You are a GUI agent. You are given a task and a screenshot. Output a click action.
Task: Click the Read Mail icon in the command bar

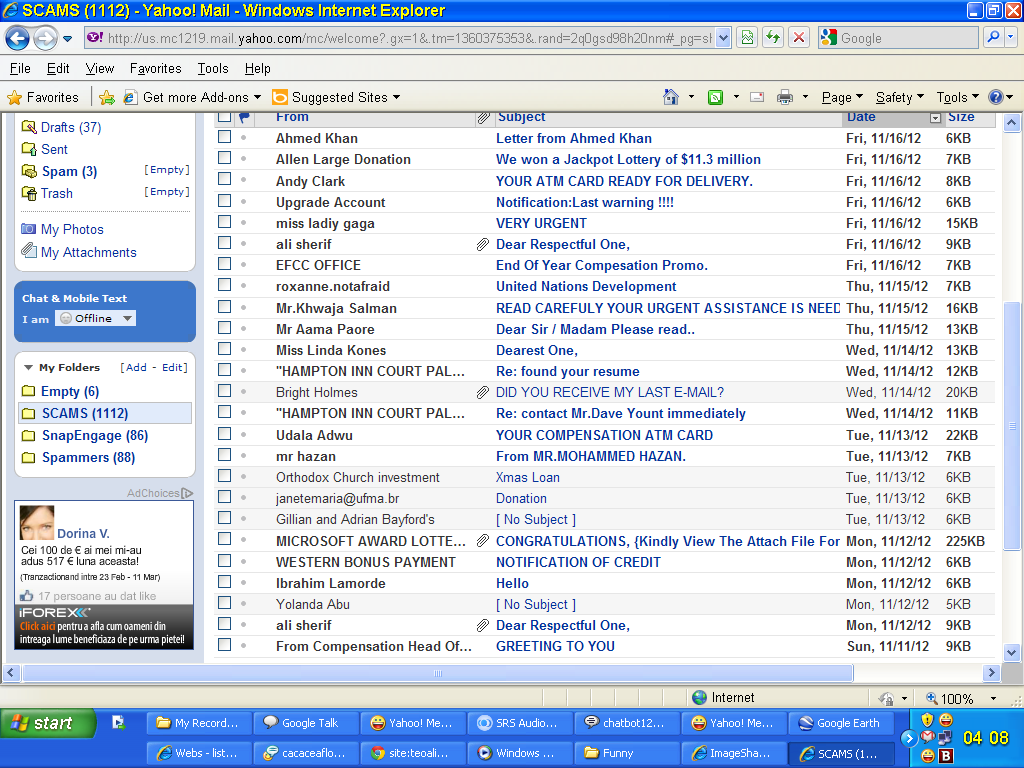tap(758, 97)
